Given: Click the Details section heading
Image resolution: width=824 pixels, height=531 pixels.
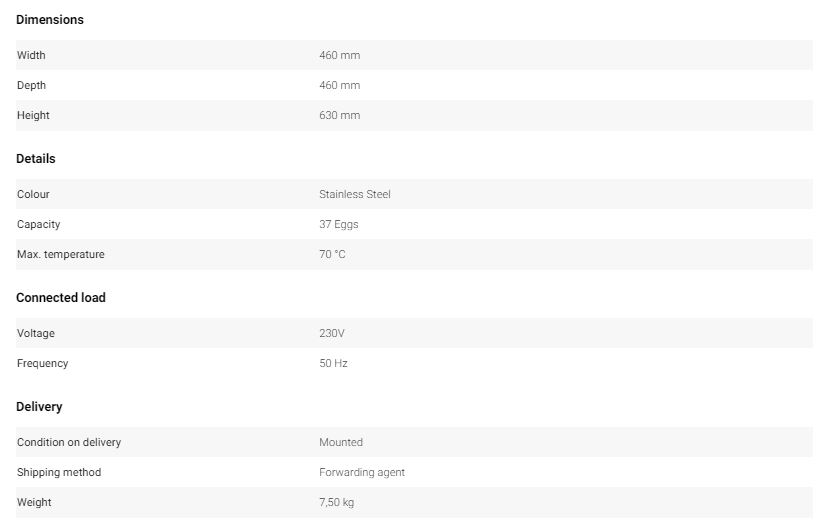Looking at the screenshot, I should (x=36, y=159).
